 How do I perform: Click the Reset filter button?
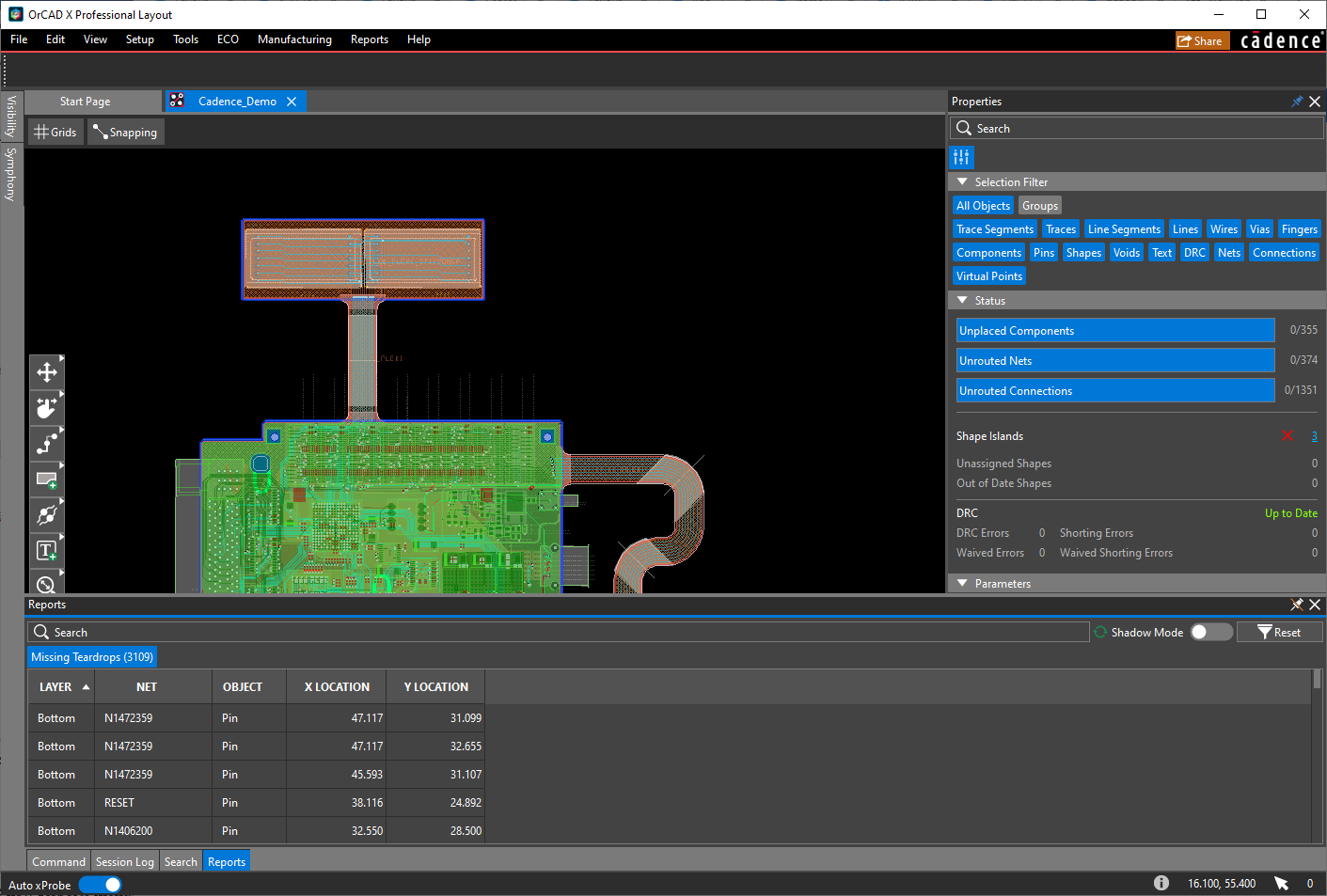coord(1279,633)
